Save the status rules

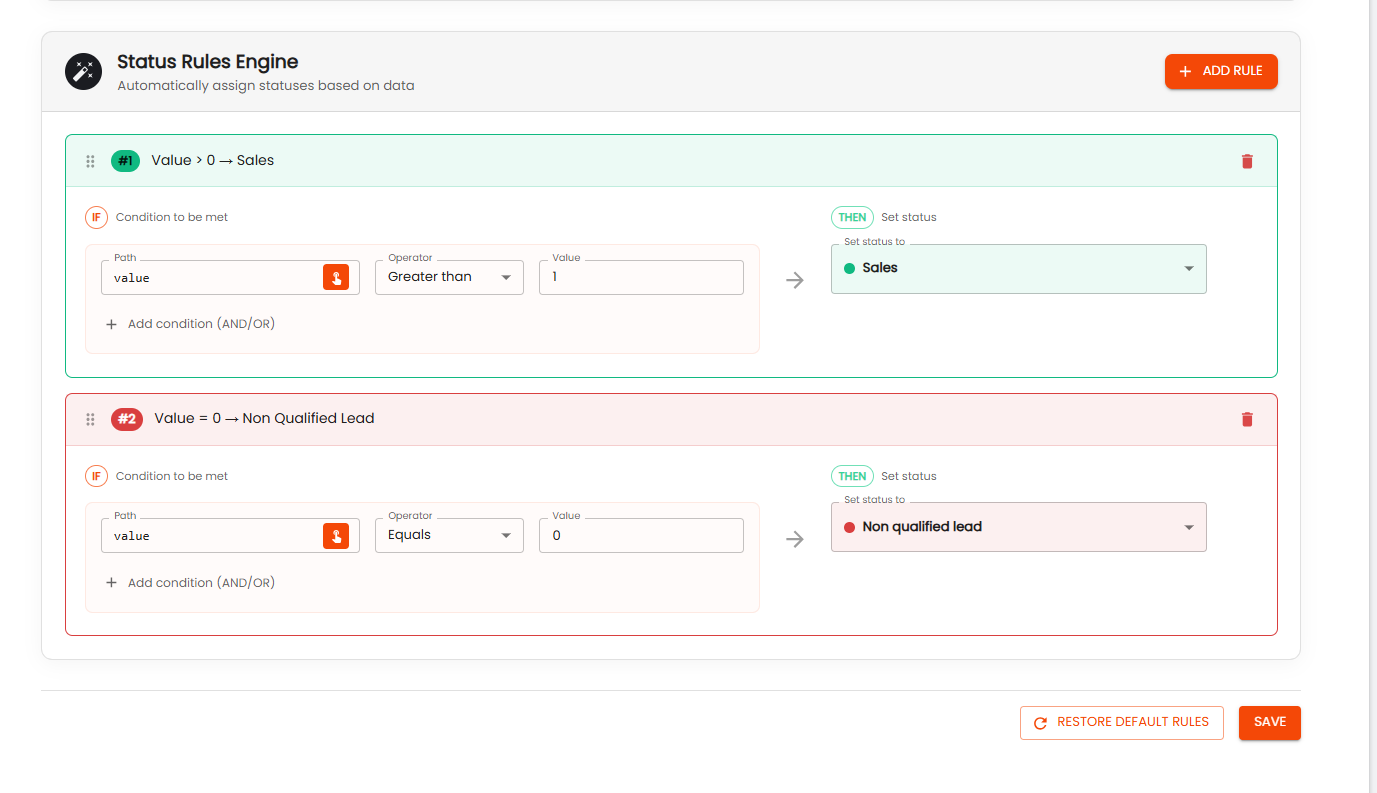click(x=1269, y=722)
